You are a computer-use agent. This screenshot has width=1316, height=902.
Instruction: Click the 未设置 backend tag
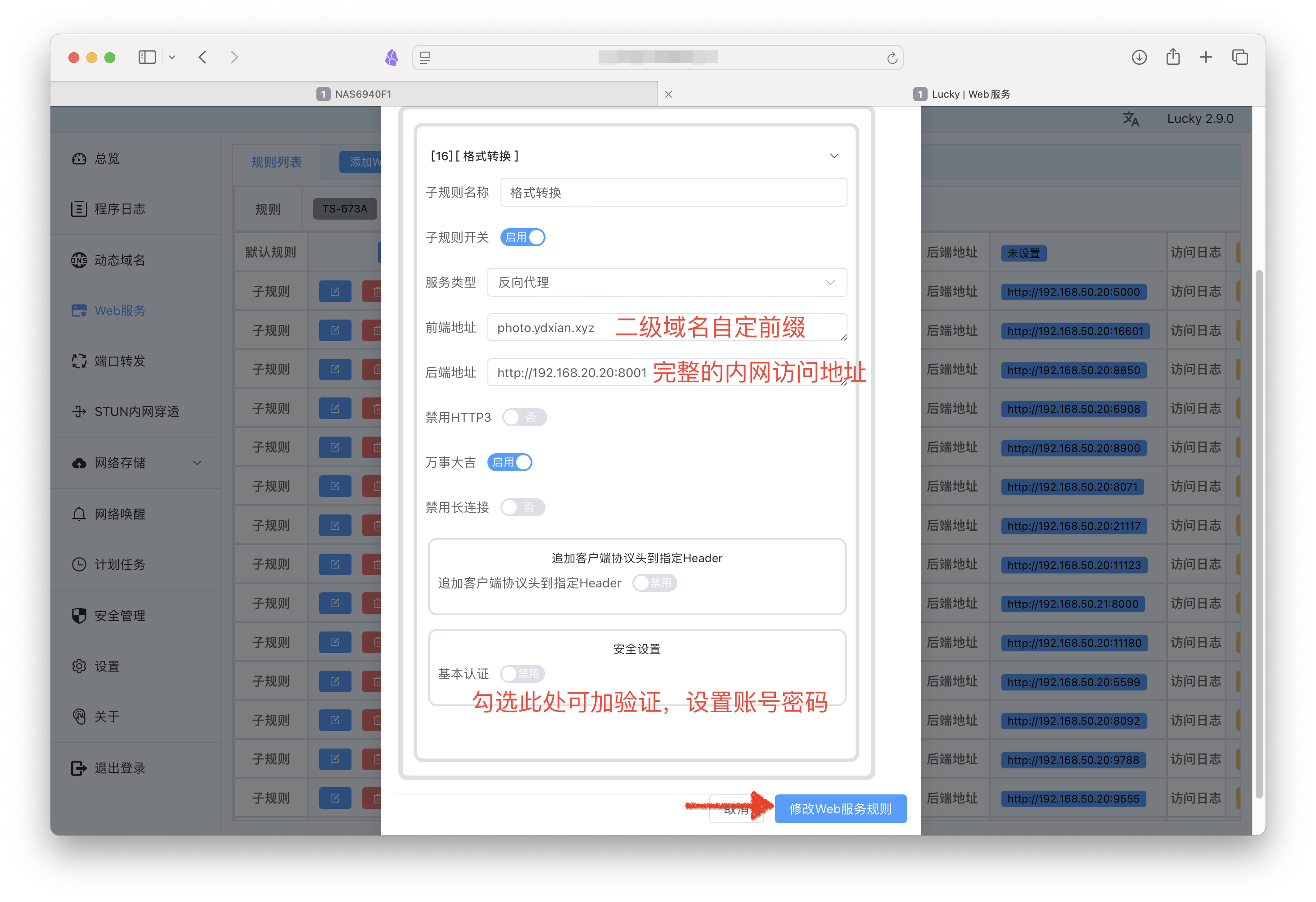(x=1024, y=253)
